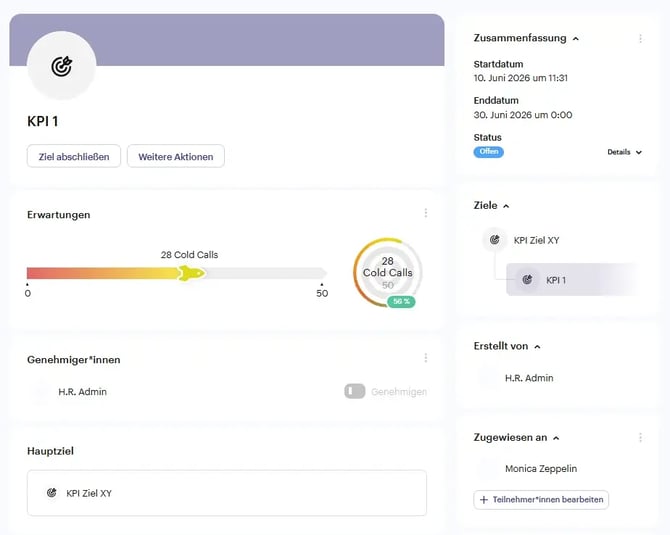Toggle the Genehmigen switch
This screenshot has width=670, height=535.
pyautogui.click(x=355, y=391)
